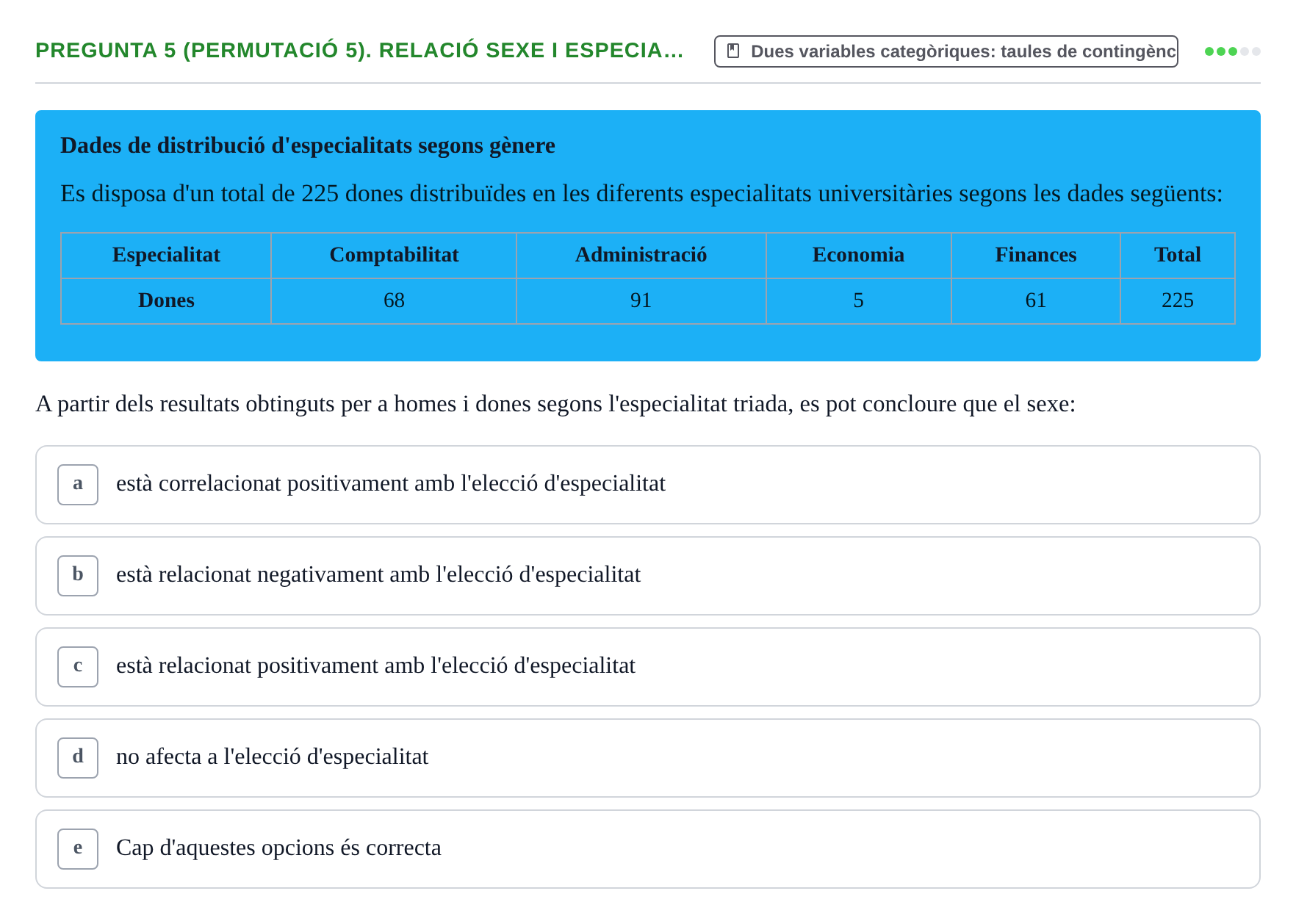The height and width of the screenshot is (924, 1296).
Task: Click the total cell showing 225
Action: coord(1177,300)
